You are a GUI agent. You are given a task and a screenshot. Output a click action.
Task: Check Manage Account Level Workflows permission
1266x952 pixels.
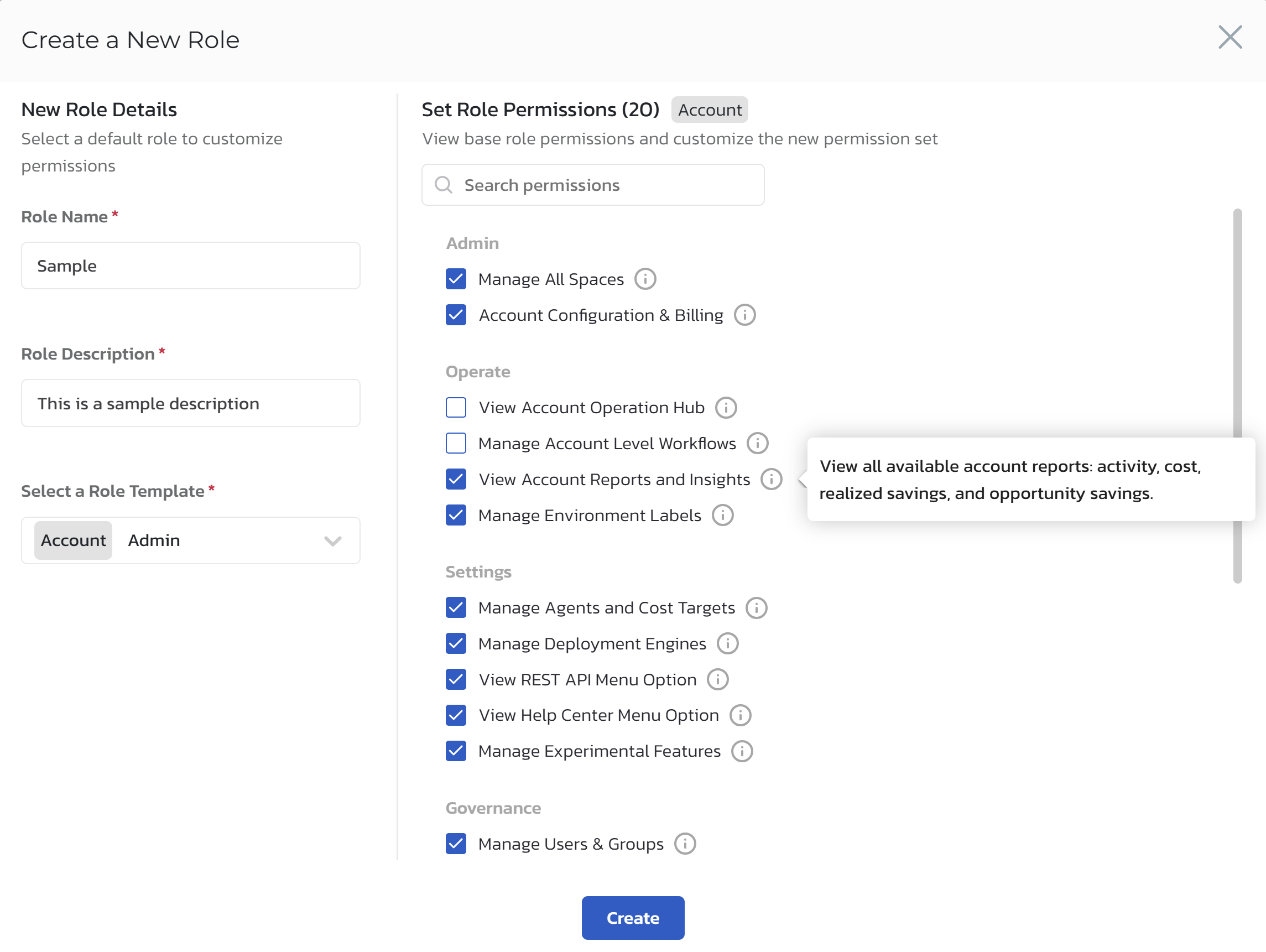pyautogui.click(x=456, y=444)
